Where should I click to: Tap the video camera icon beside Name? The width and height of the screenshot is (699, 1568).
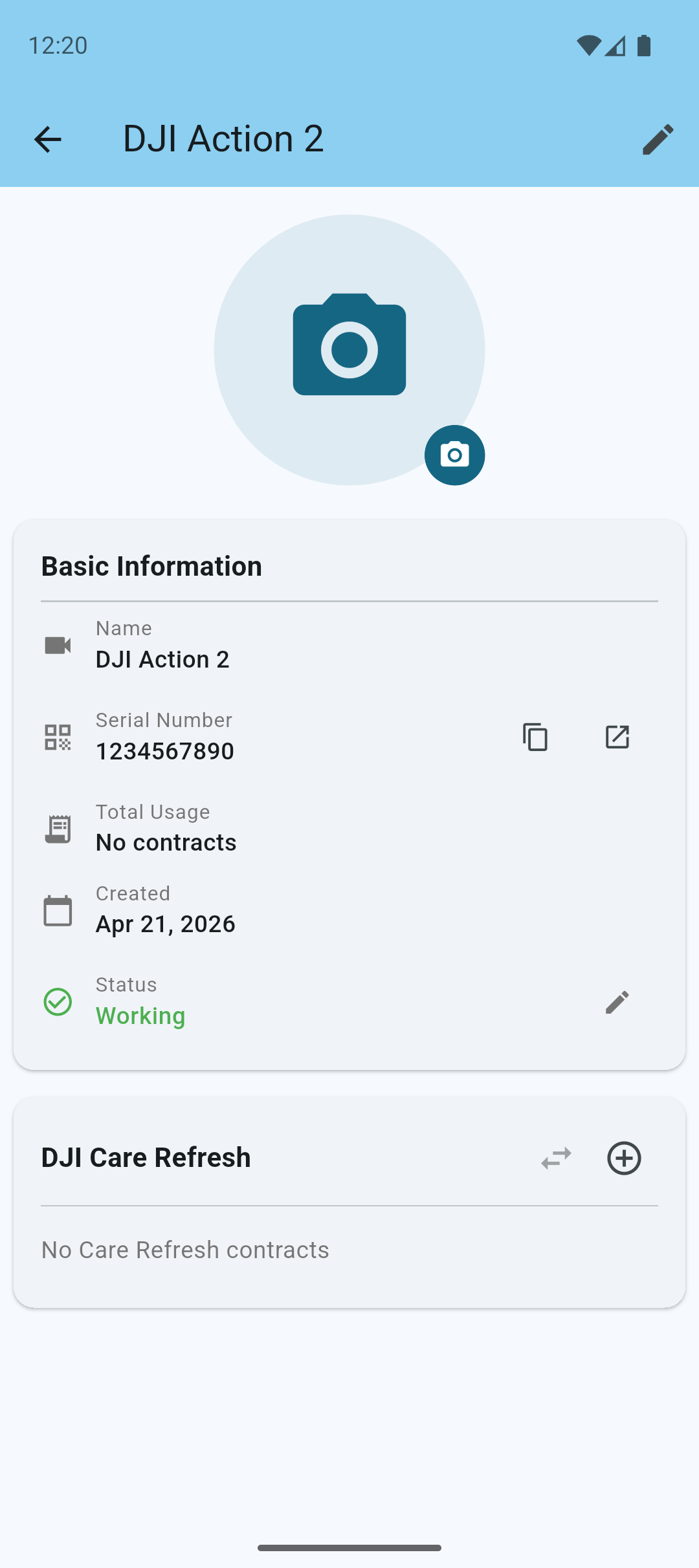pyautogui.click(x=58, y=645)
